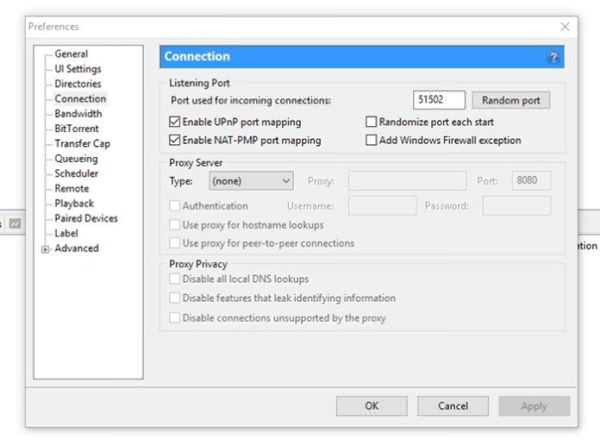The height and width of the screenshot is (446, 600).
Task: Select Remote category
Action: click(x=72, y=188)
